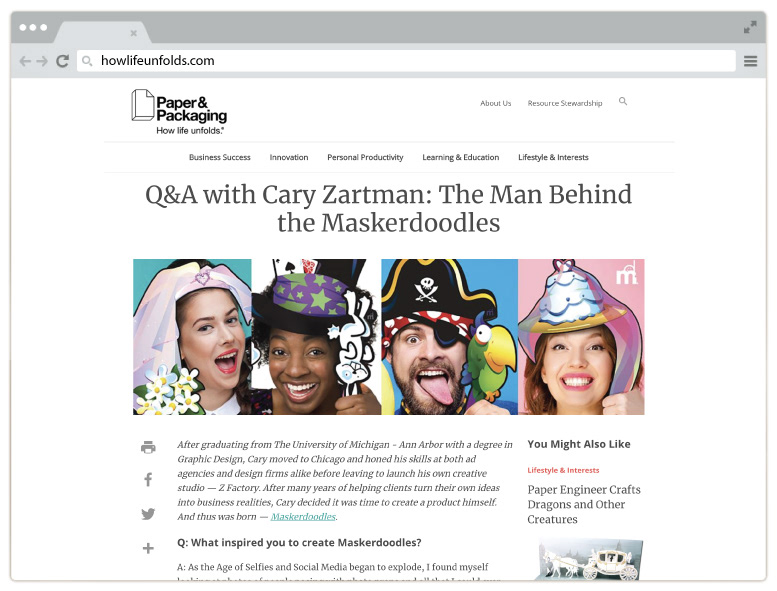Image resolution: width=777 pixels, height=591 pixels.
Task: Open the About Us link
Action: tap(496, 103)
